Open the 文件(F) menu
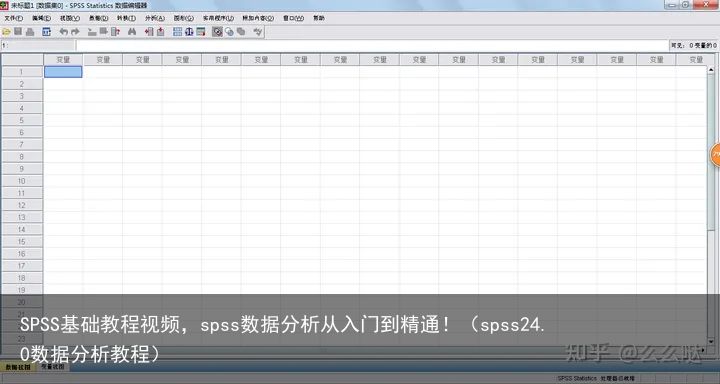The image size is (720, 384). point(13,18)
